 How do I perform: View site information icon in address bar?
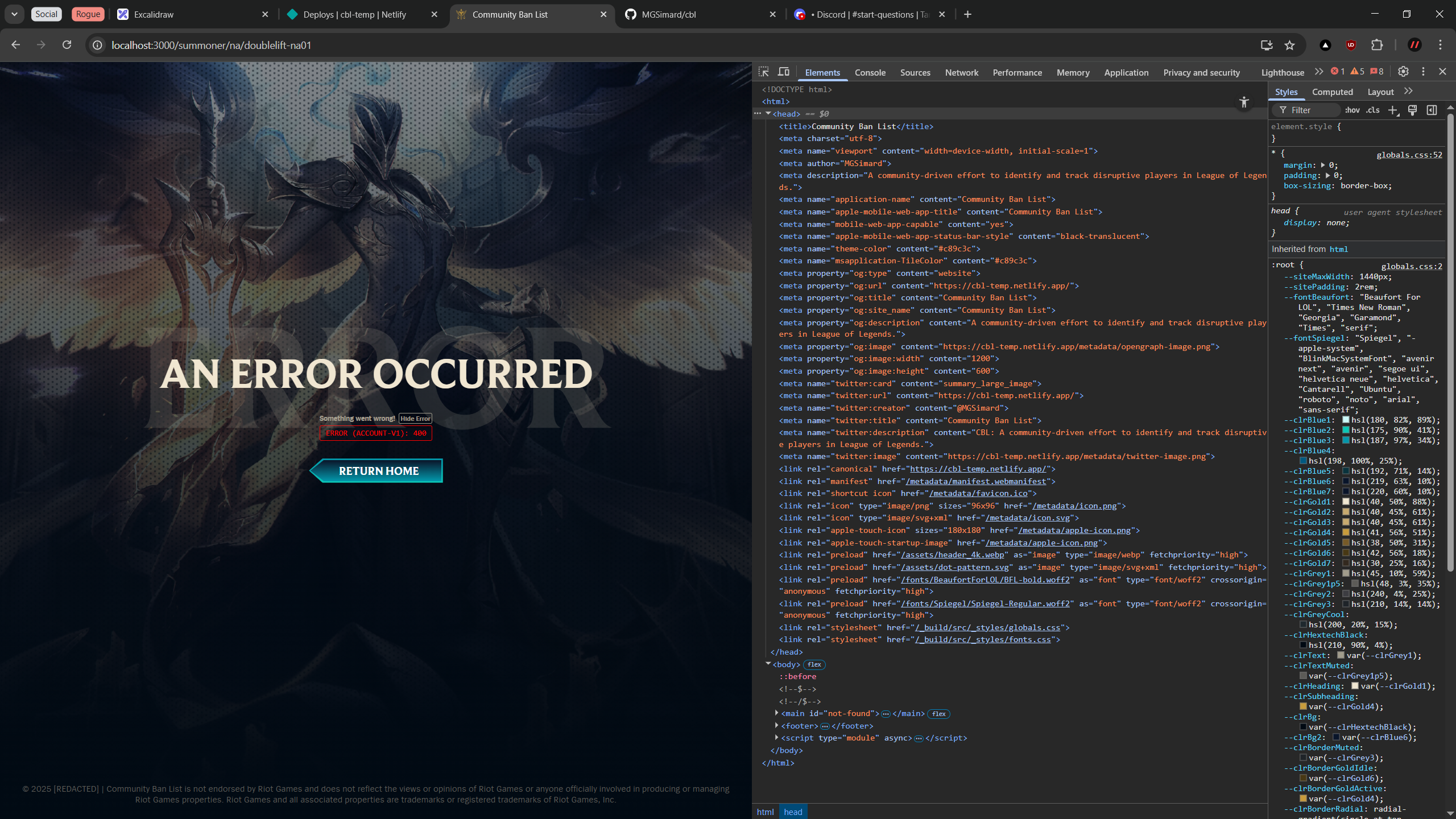(x=98, y=45)
